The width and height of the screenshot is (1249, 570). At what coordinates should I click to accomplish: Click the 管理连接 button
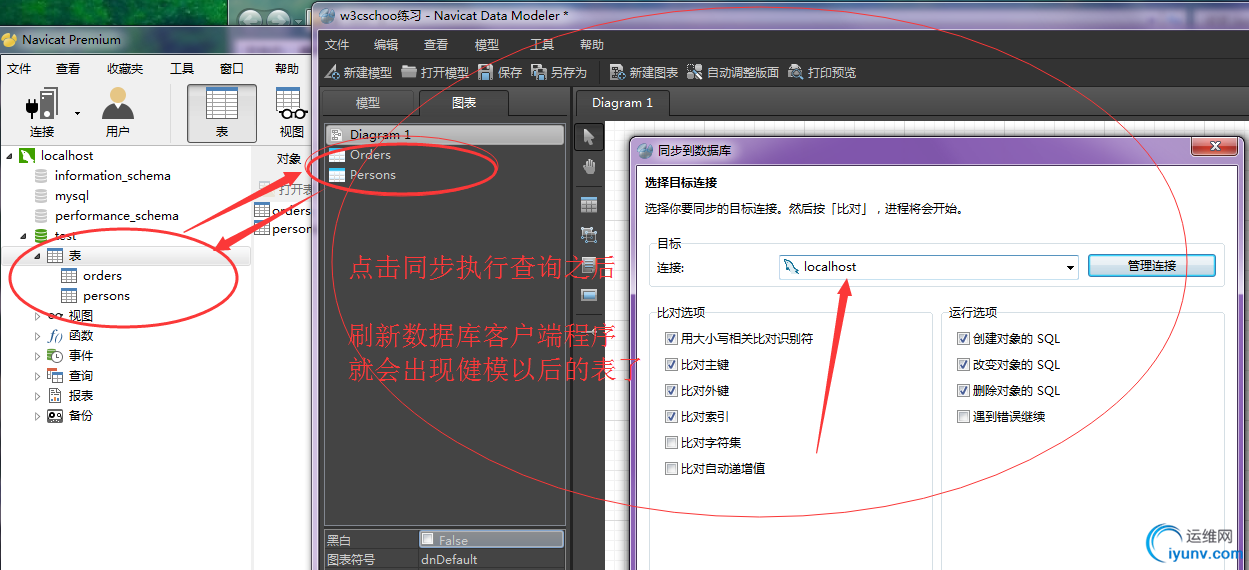pos(1151,266)
